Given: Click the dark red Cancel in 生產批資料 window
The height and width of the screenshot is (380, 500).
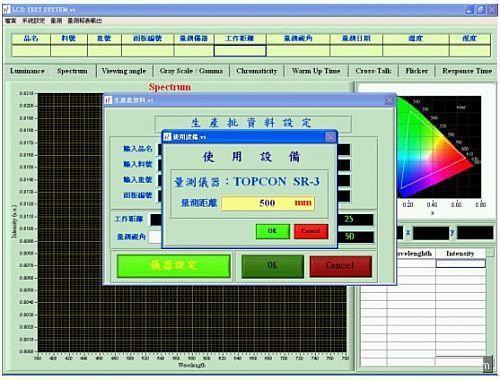Looking at the screenshot, I should 340,266.
